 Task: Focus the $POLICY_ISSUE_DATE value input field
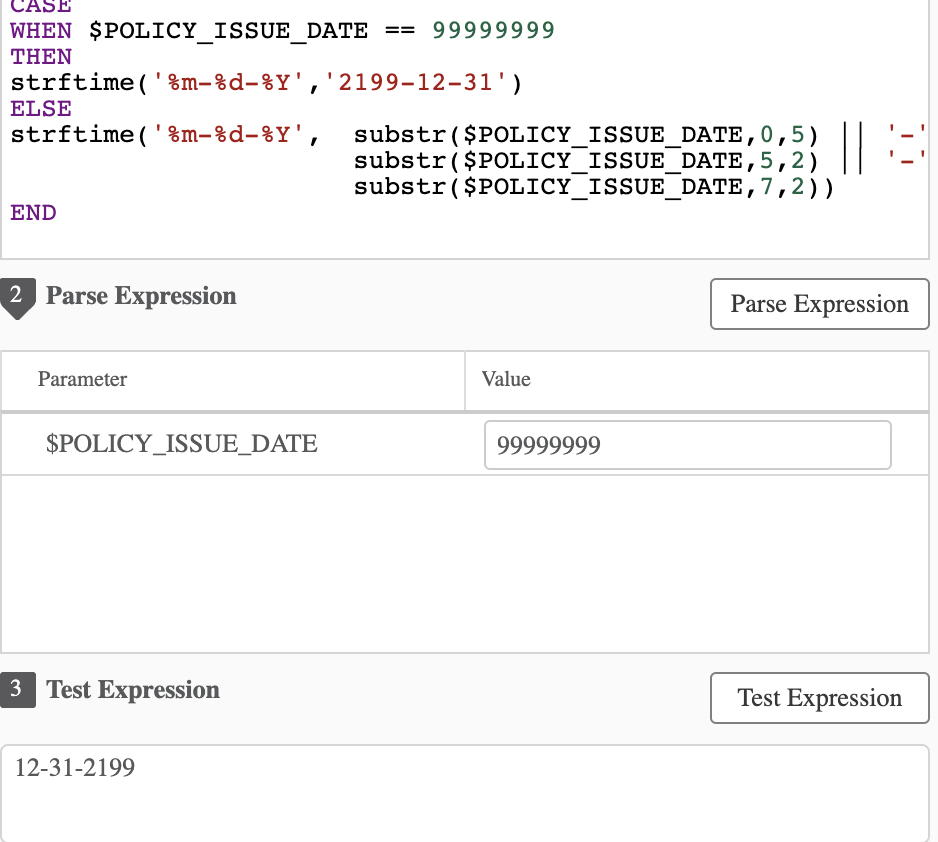687,445
